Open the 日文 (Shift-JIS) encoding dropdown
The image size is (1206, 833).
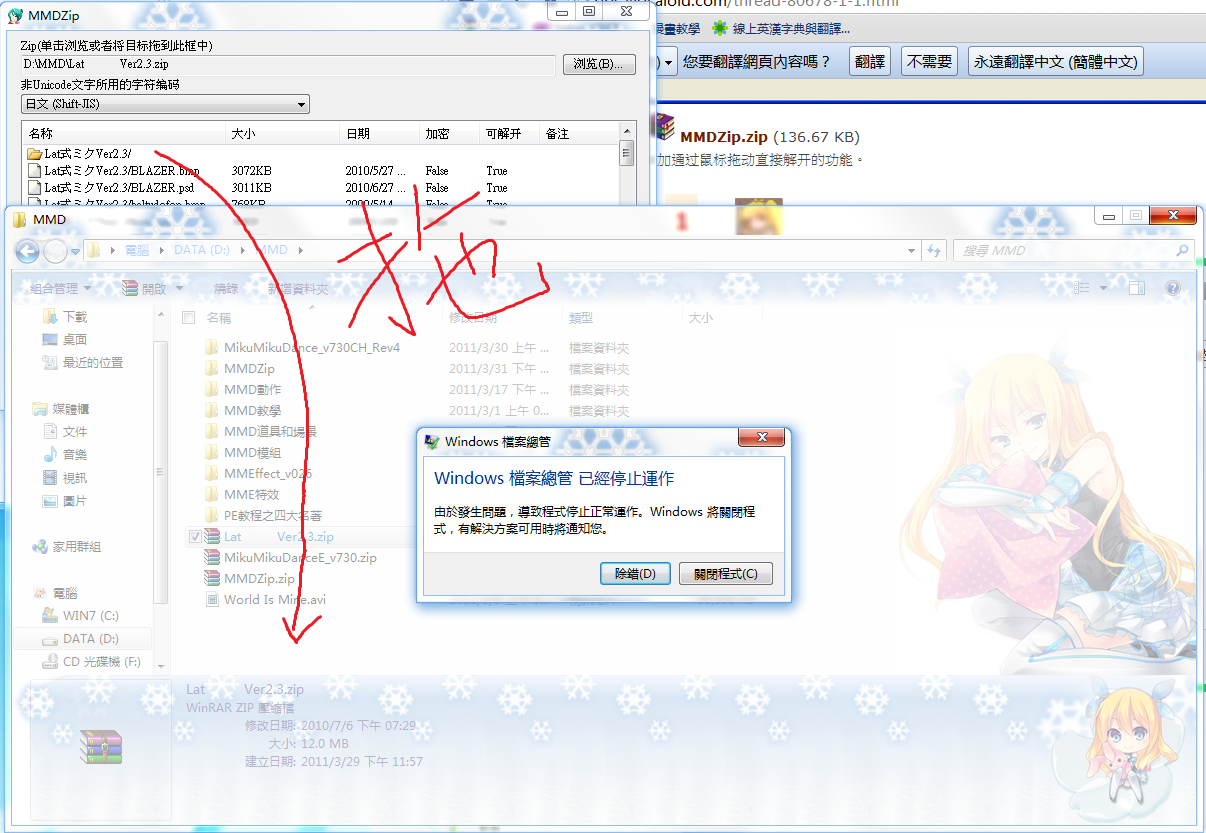(x=165, y=104)
